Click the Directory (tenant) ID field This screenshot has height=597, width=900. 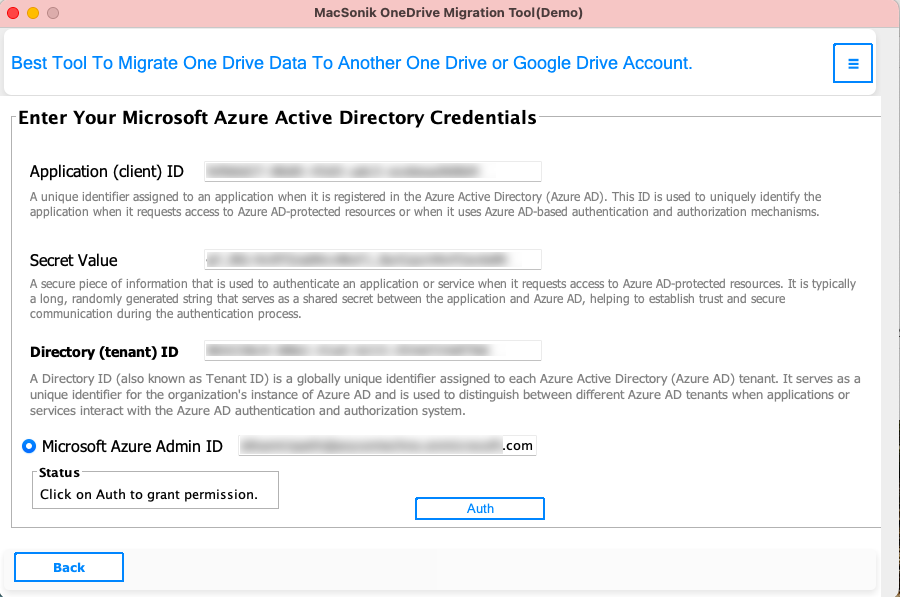point(373,351)
